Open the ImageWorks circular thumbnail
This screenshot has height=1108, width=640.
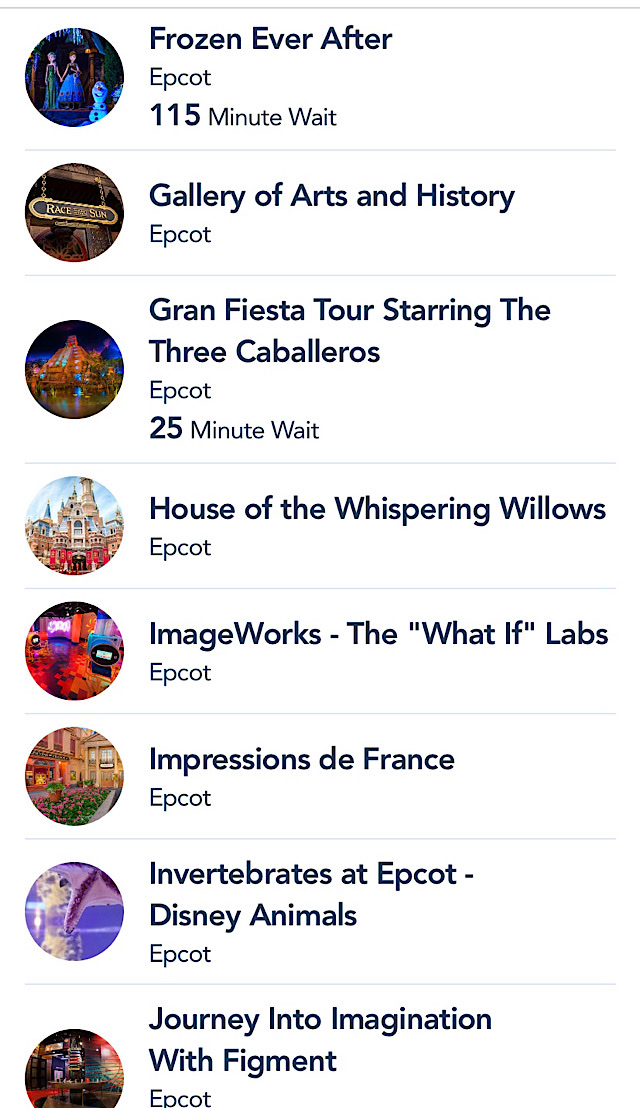click(74, 650)
